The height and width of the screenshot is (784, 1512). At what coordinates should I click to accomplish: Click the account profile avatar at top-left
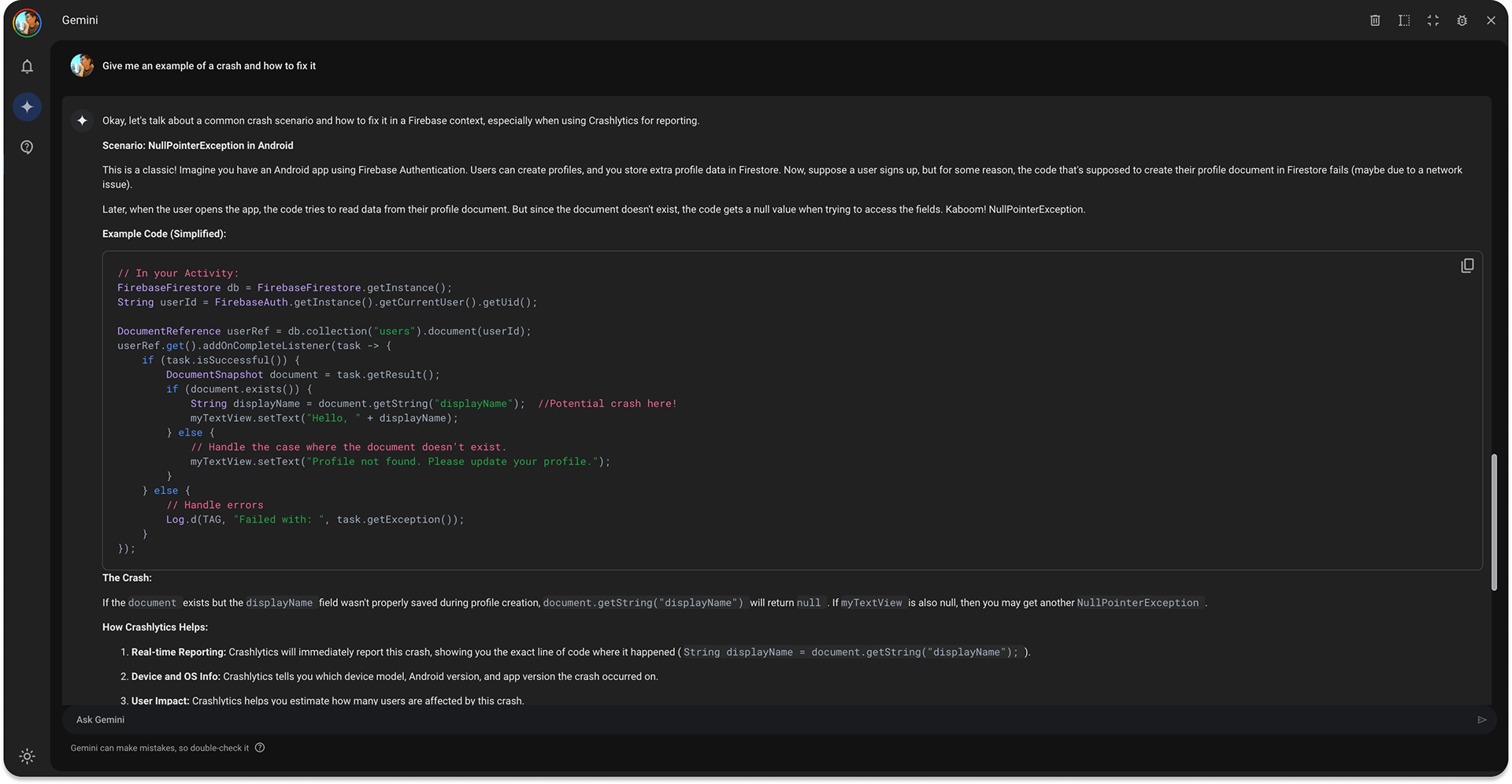[x=27, y=23]
